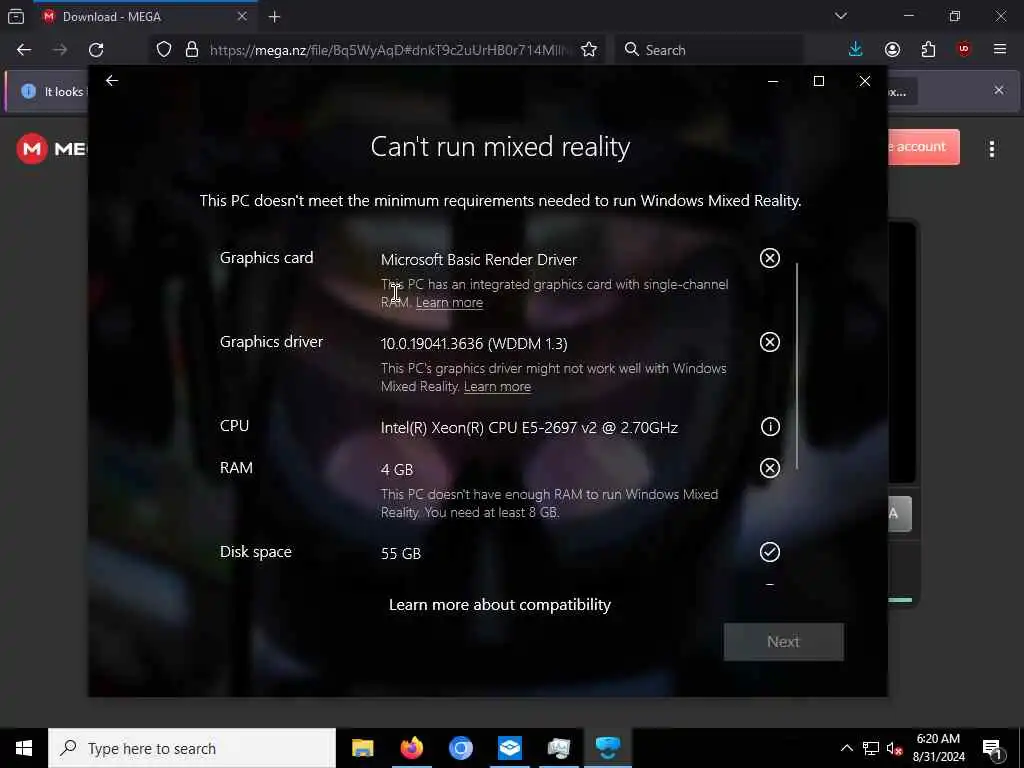The width and height of the screenshot is (1024, 768).
Task: Open a new browser tab
Action: coord(274,17)
